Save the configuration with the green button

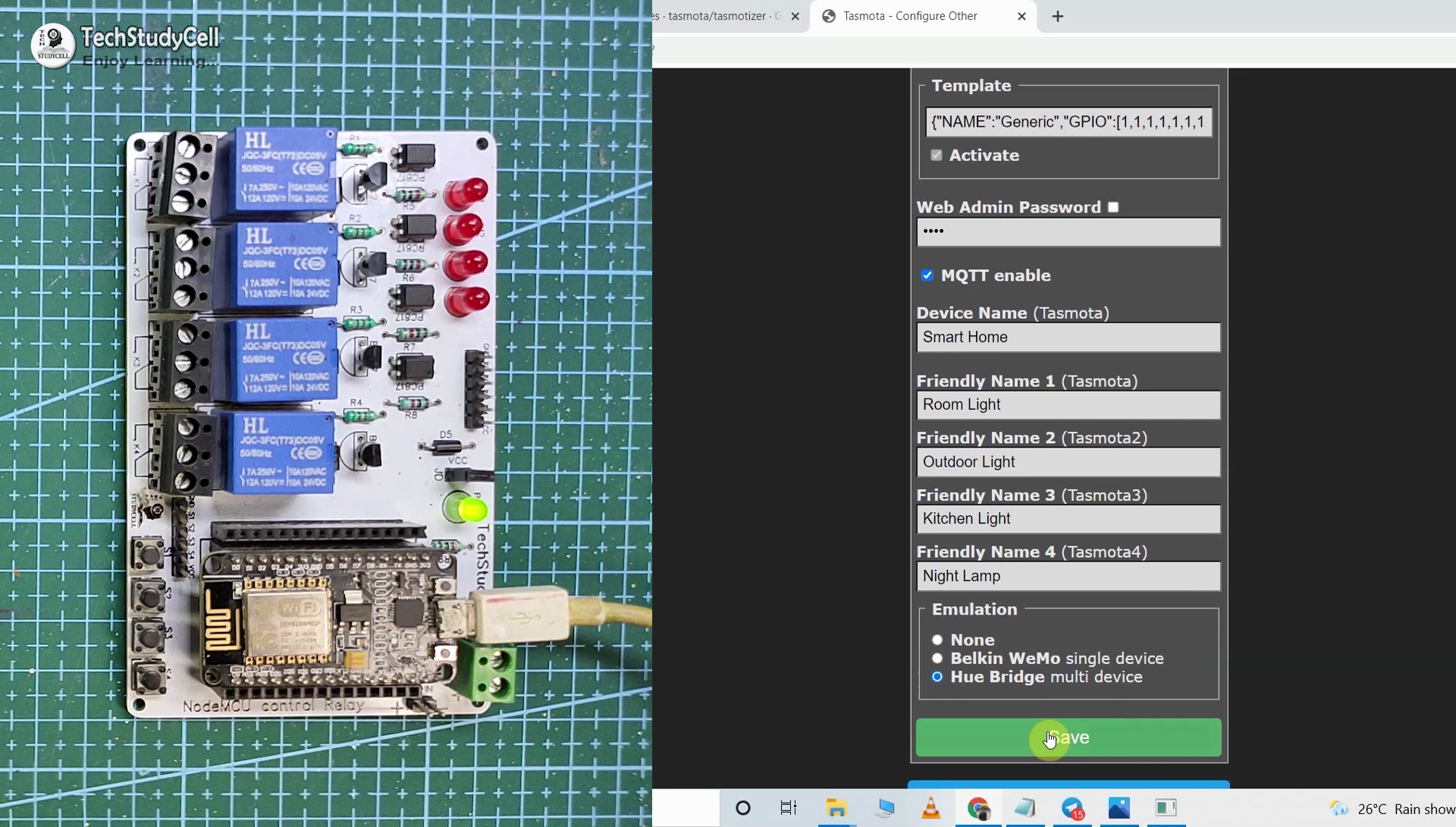click(x=1068, y=737)
